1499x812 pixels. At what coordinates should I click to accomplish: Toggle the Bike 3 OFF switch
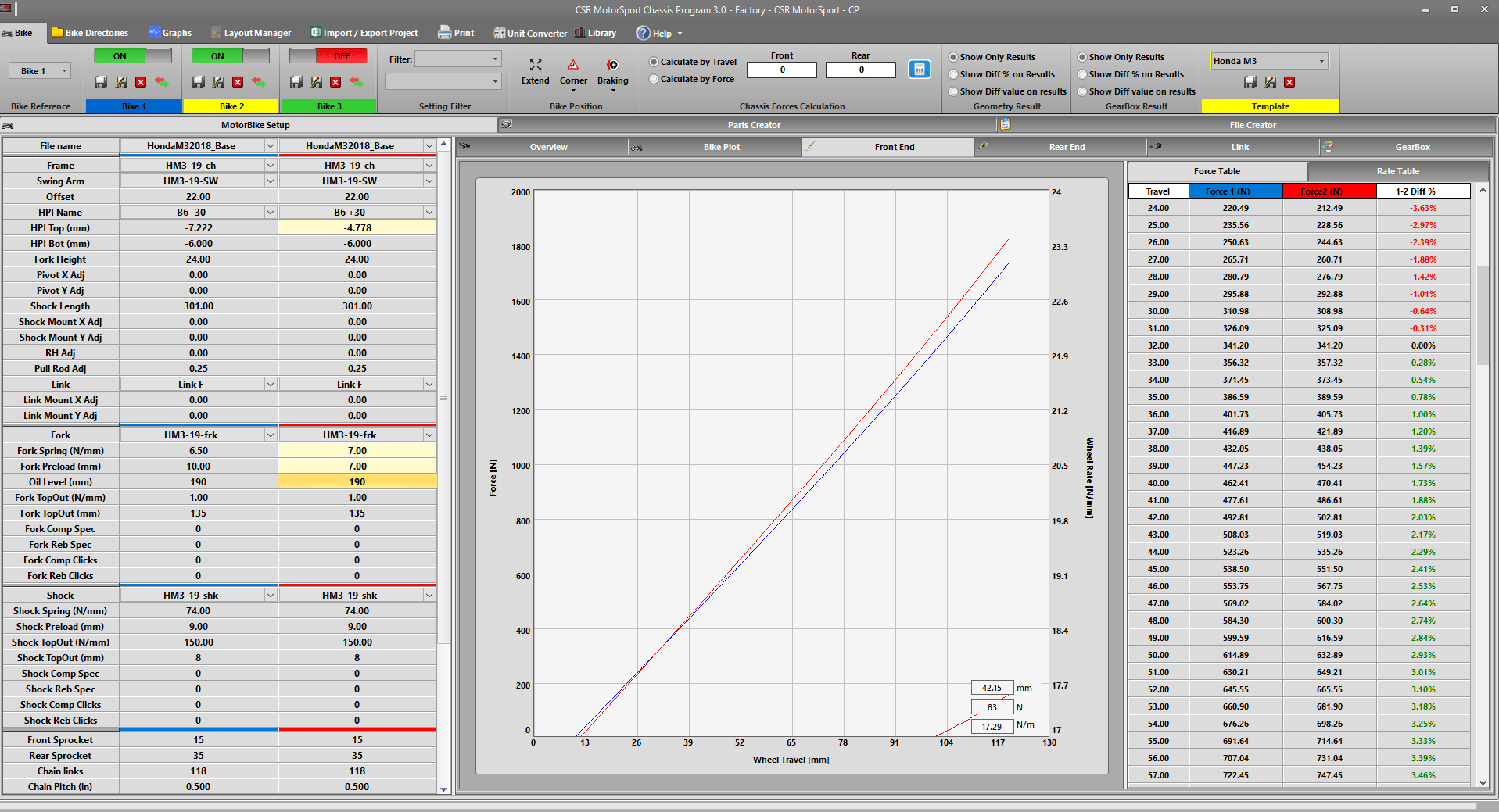pos(328,56)
